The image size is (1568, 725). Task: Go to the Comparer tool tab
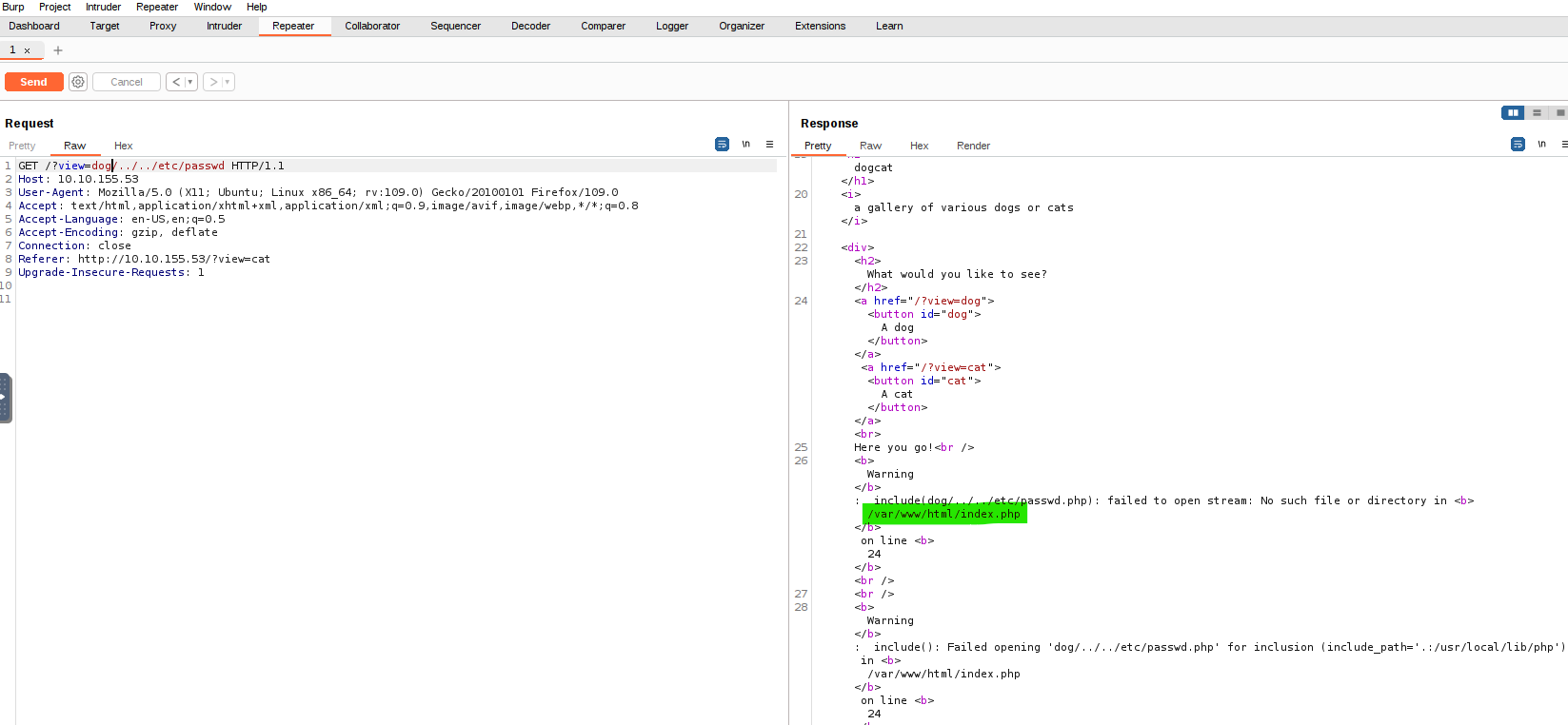coord(604,26)
